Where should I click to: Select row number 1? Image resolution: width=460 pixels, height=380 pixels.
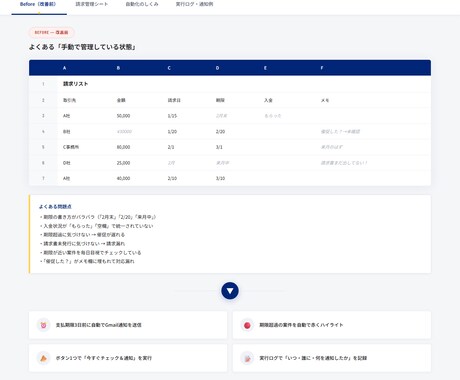tap(43, 84)
